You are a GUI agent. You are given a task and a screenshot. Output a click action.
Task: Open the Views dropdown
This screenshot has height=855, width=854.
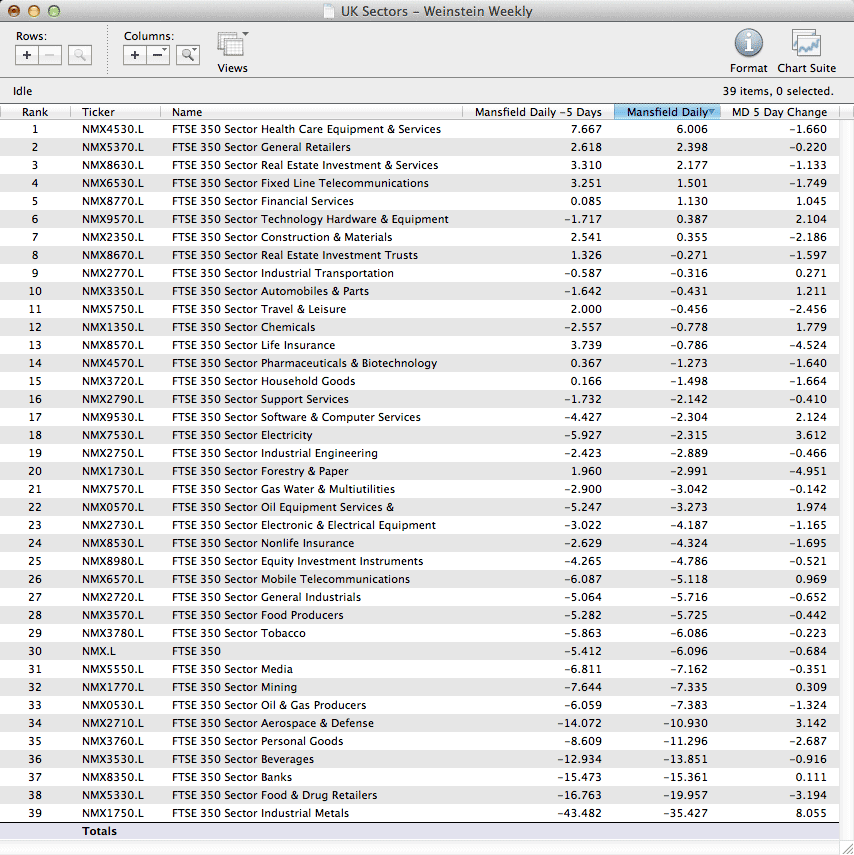[x=232, y=46]
